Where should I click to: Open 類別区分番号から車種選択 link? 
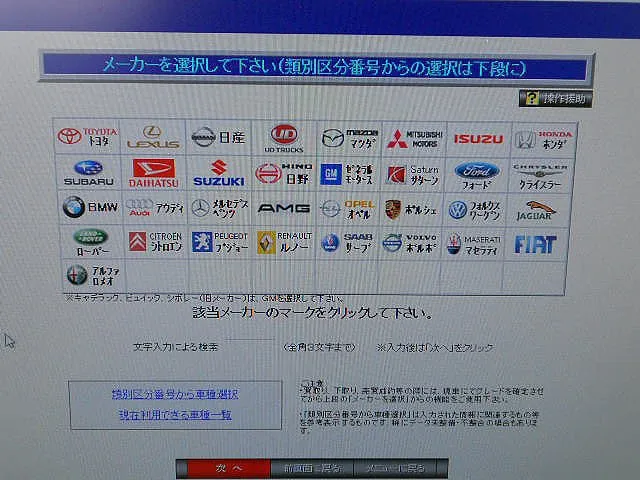click(175, 394)
